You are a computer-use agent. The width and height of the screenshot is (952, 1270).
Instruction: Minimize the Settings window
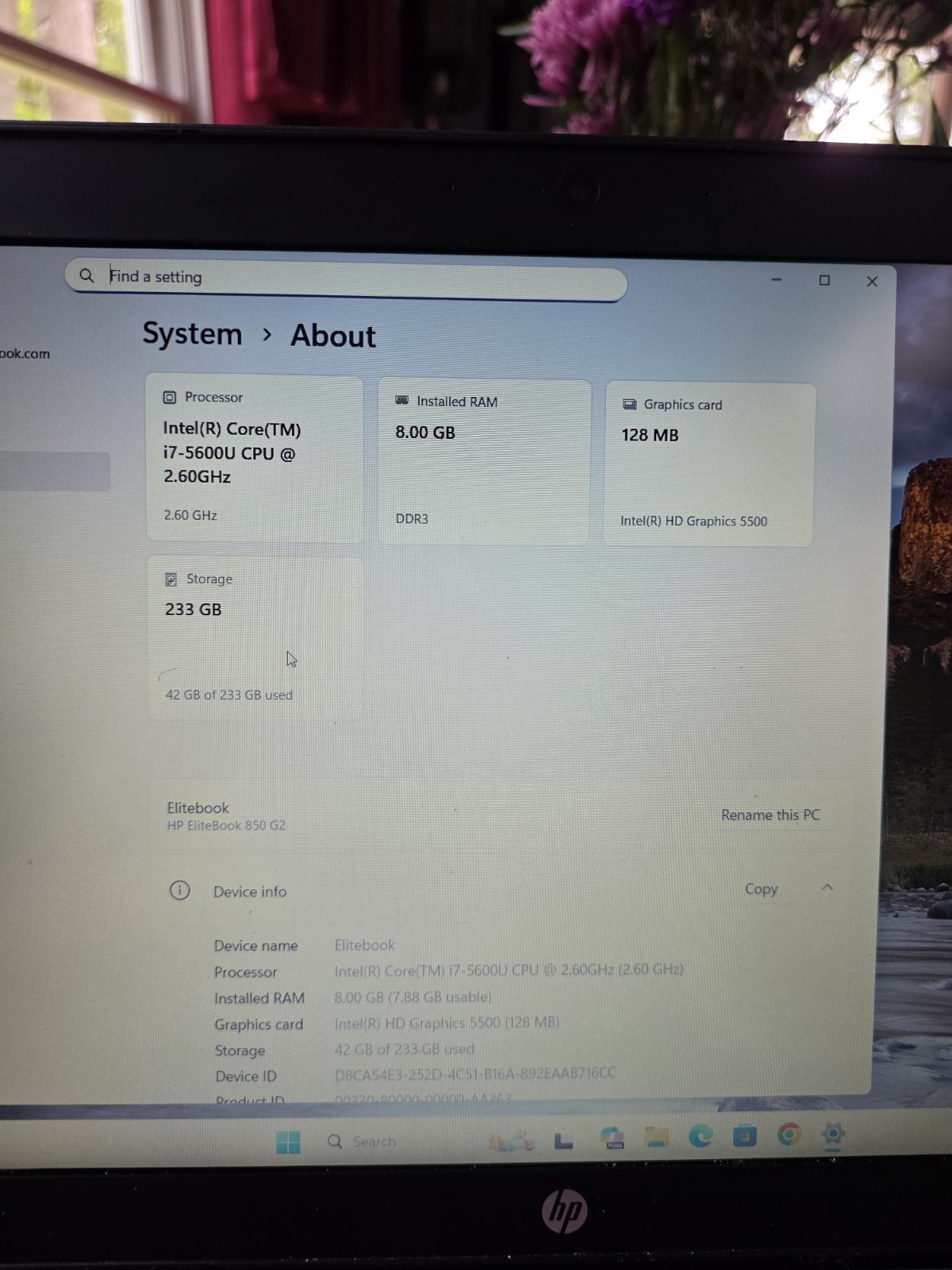click(777, 279)
